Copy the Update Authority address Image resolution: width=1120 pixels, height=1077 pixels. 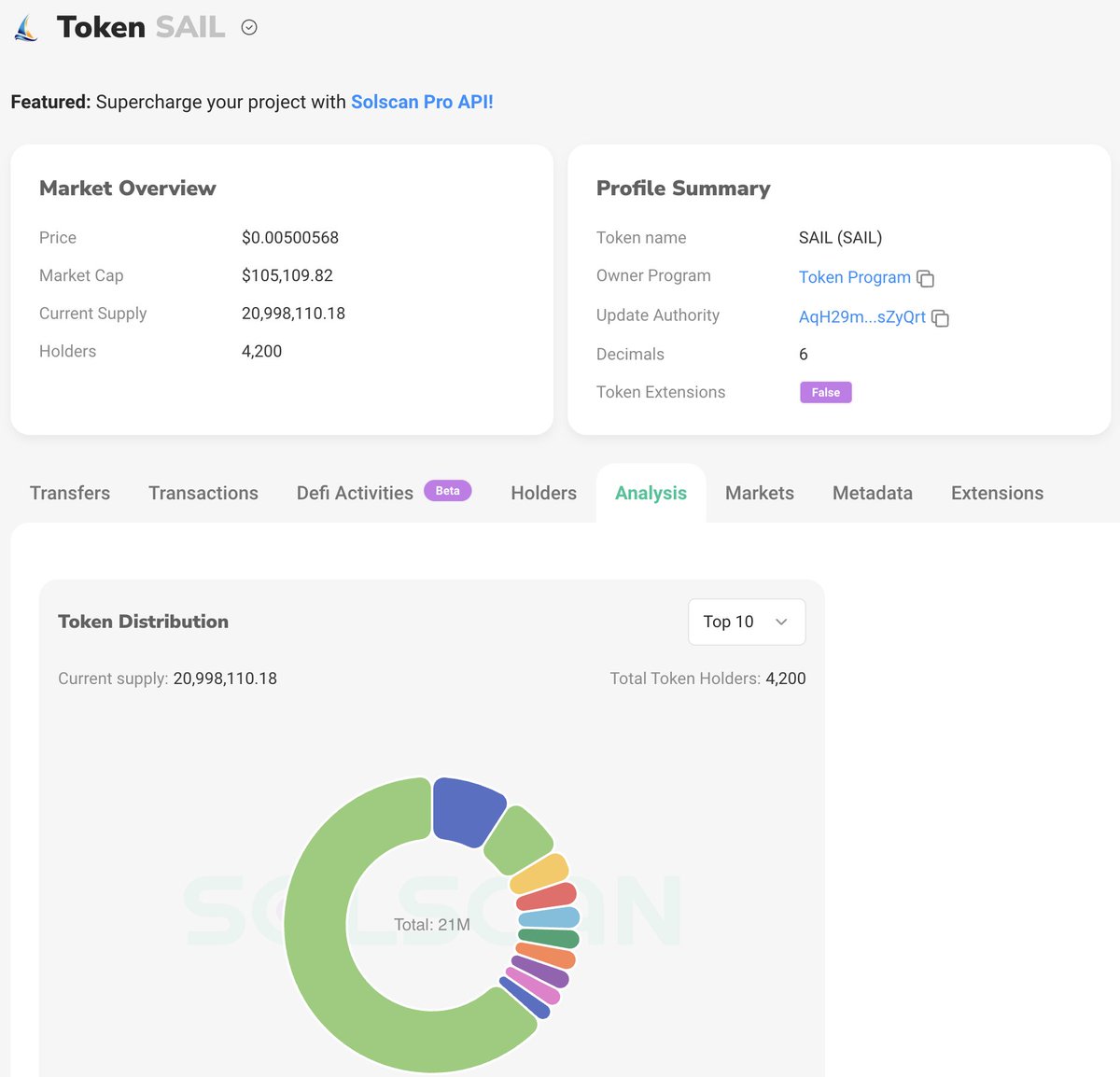click(941, 318)
